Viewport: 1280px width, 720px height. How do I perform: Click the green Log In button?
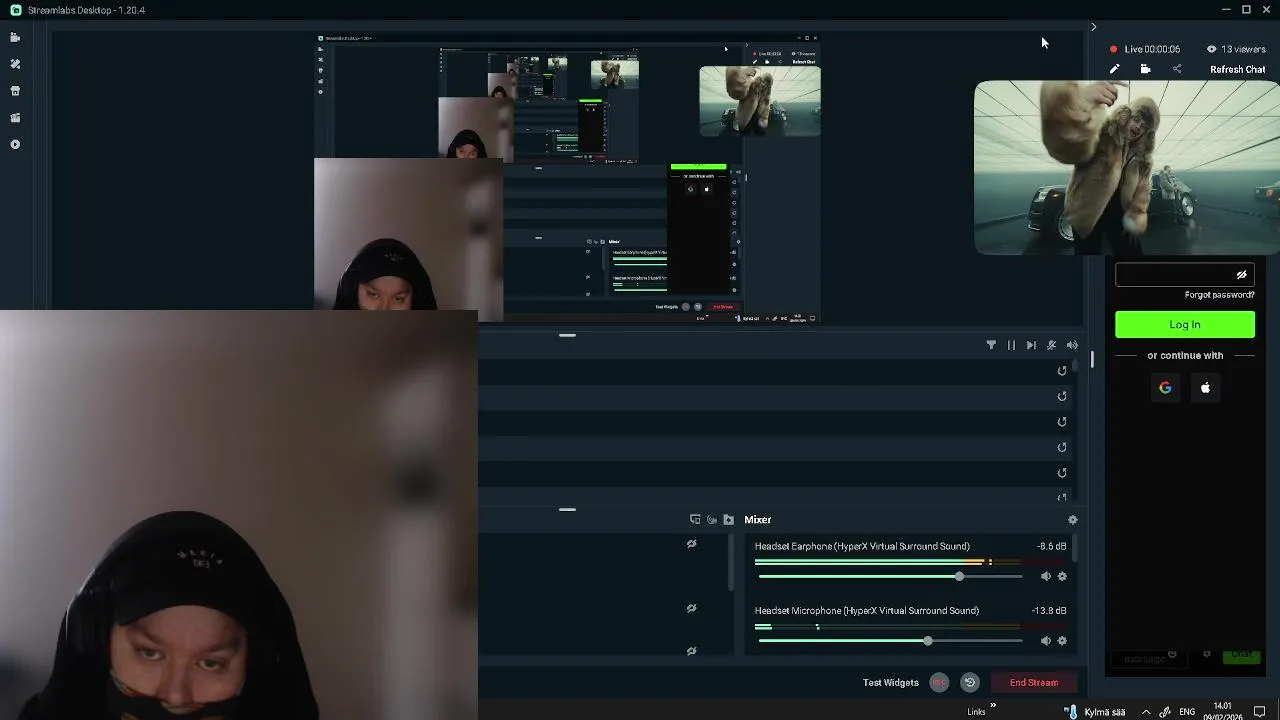pyautogui.click(x=1185, y=324)
